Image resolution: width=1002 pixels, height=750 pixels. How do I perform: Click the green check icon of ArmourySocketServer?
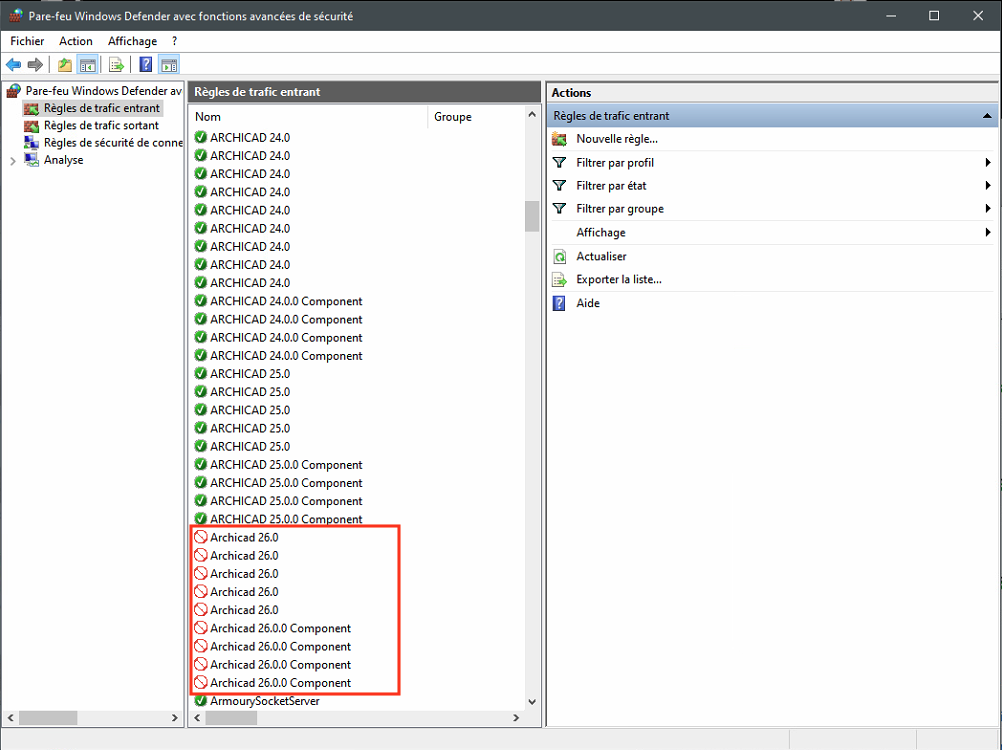pyautogui.click(x=201, y=701)
